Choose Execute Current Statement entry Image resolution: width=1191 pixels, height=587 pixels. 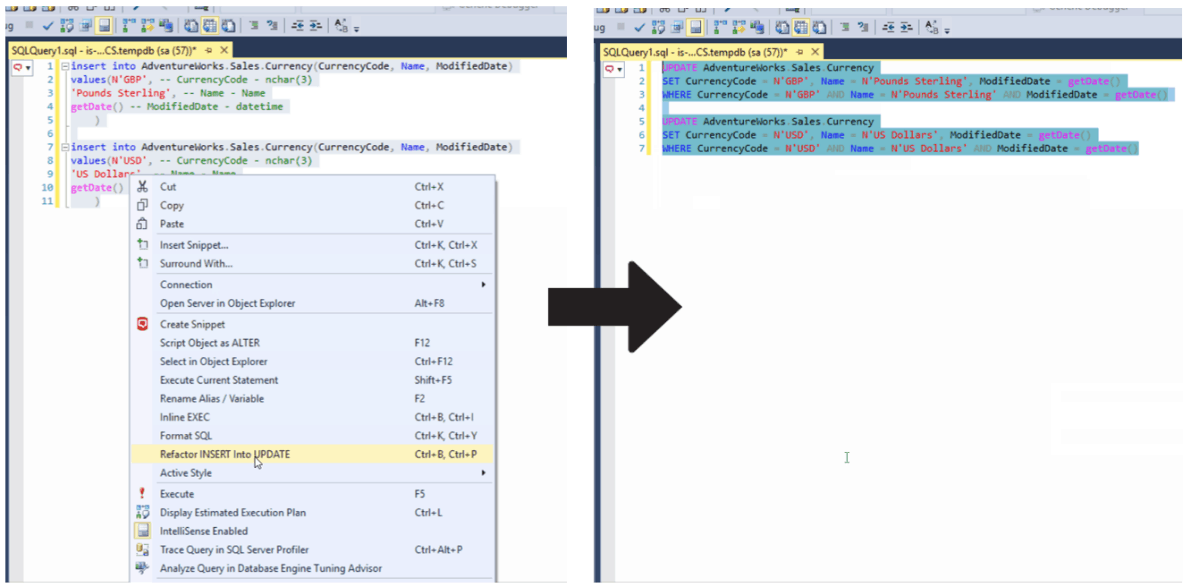(312, 380)
